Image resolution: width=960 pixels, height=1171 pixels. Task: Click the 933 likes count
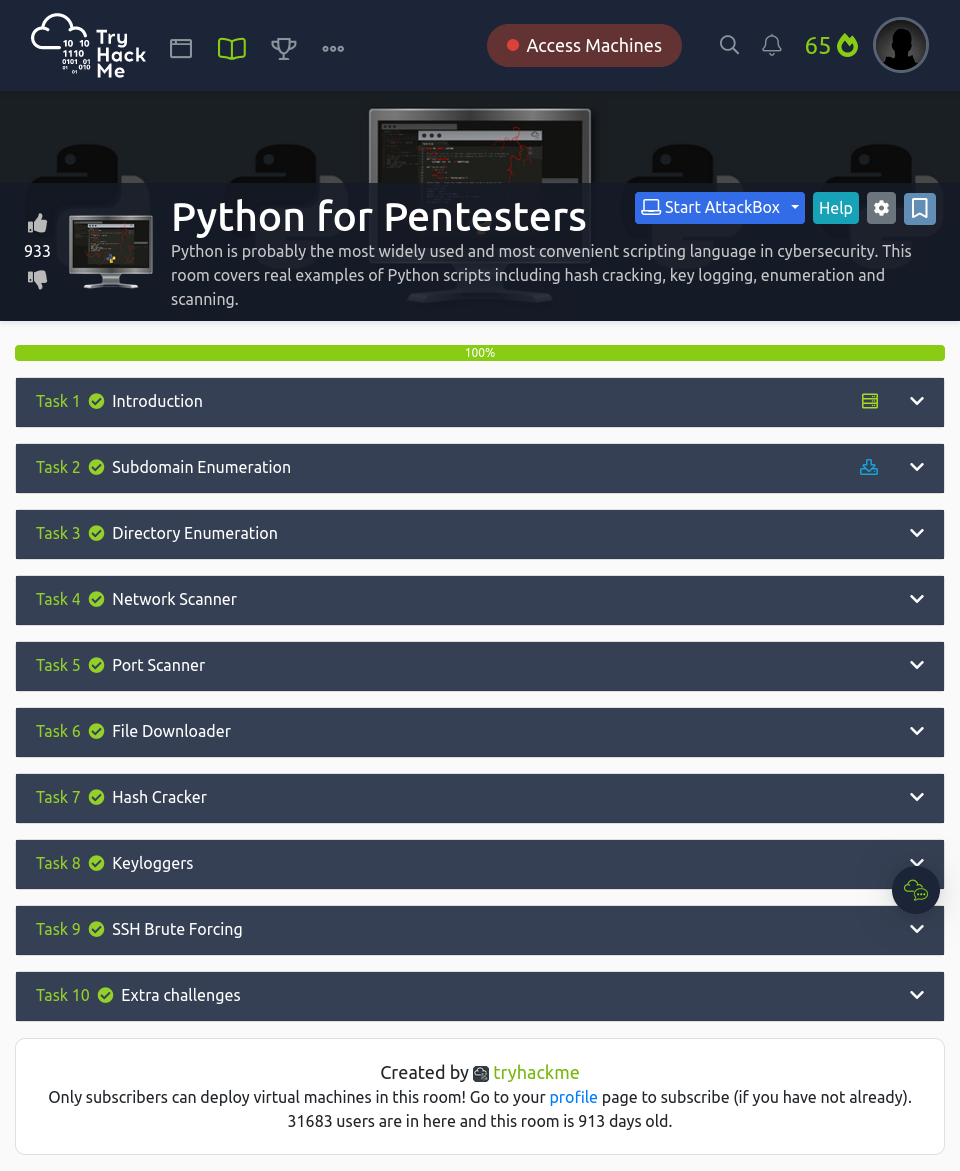tap(37, 251)
